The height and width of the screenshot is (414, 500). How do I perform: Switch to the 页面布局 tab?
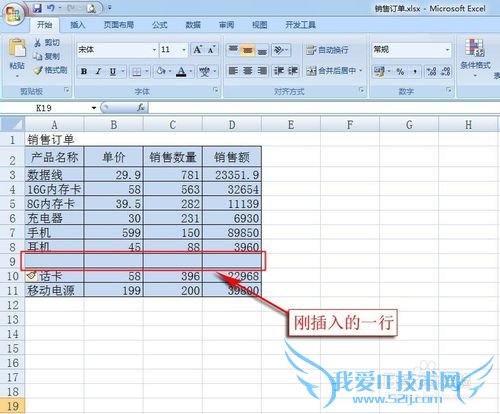point(119,25)
